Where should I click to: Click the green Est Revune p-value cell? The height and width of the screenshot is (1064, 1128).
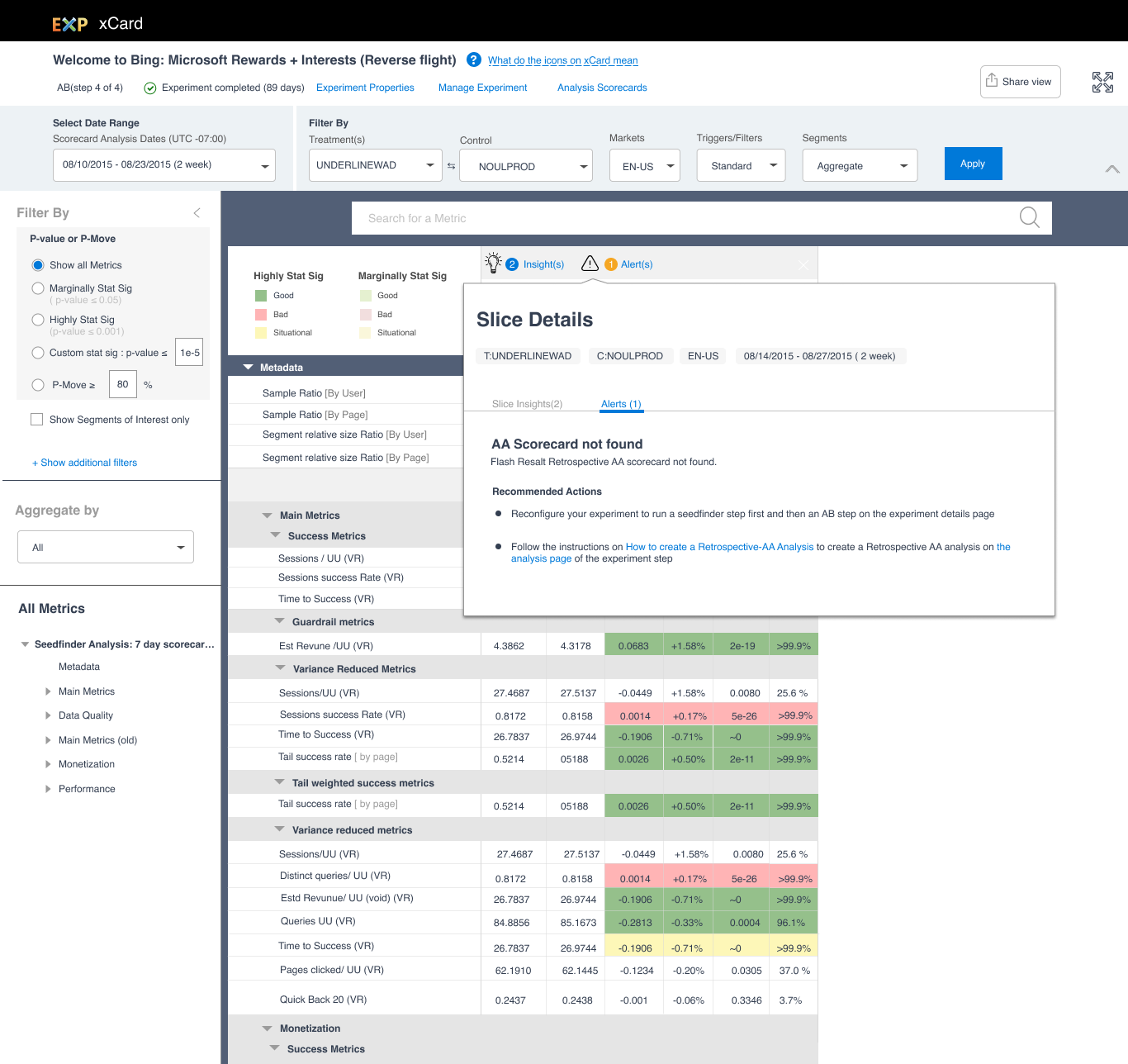[x=740, y=644]
